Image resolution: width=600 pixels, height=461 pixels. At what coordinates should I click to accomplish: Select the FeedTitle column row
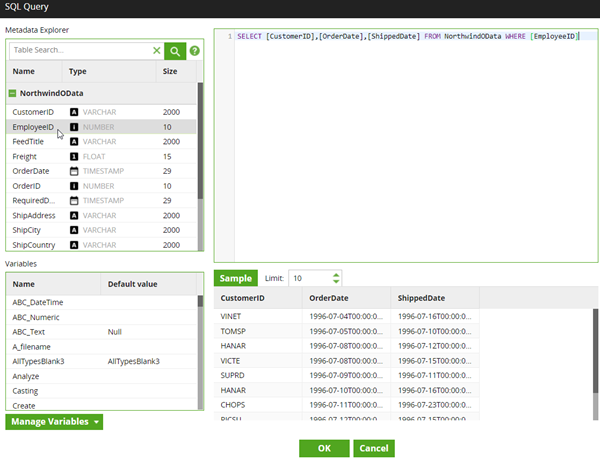tap(101, 142)
